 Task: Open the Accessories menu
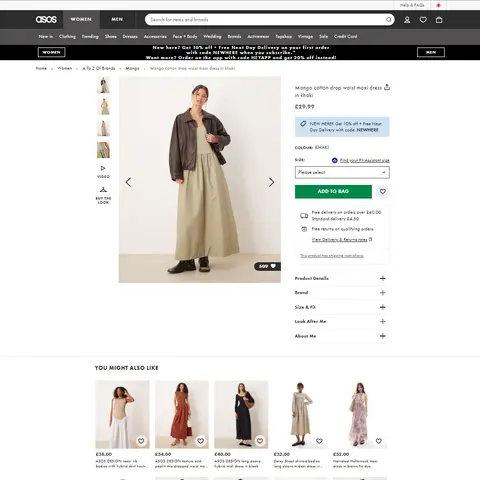coord(155,36)
